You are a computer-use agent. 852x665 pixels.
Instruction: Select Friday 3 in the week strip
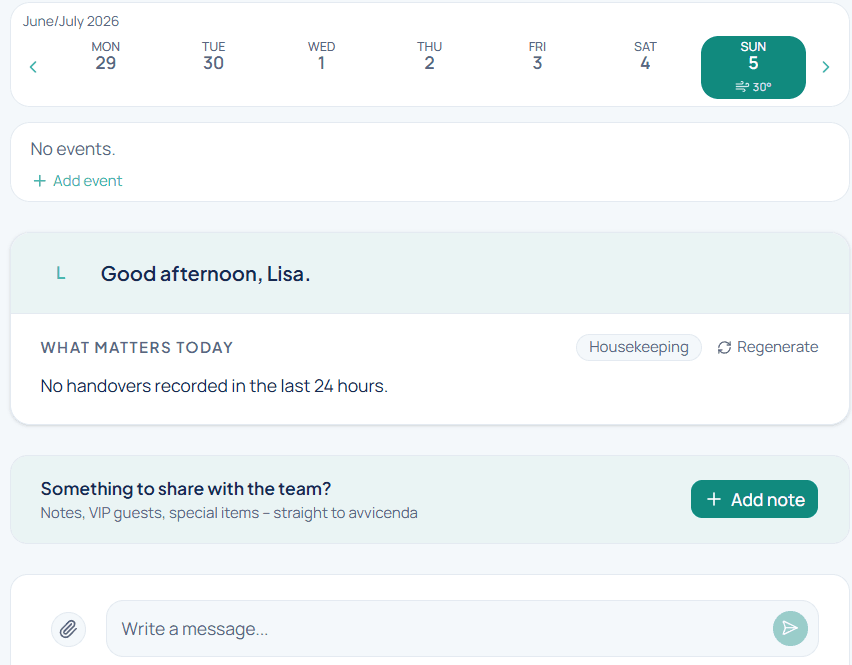tap(537, 56)
